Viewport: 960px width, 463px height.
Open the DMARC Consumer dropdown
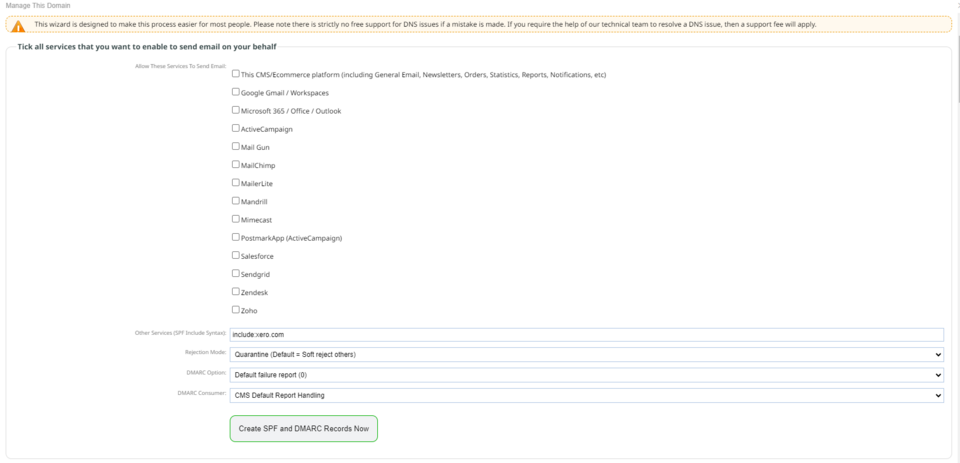pyautogui.click(x=586, y=396)
